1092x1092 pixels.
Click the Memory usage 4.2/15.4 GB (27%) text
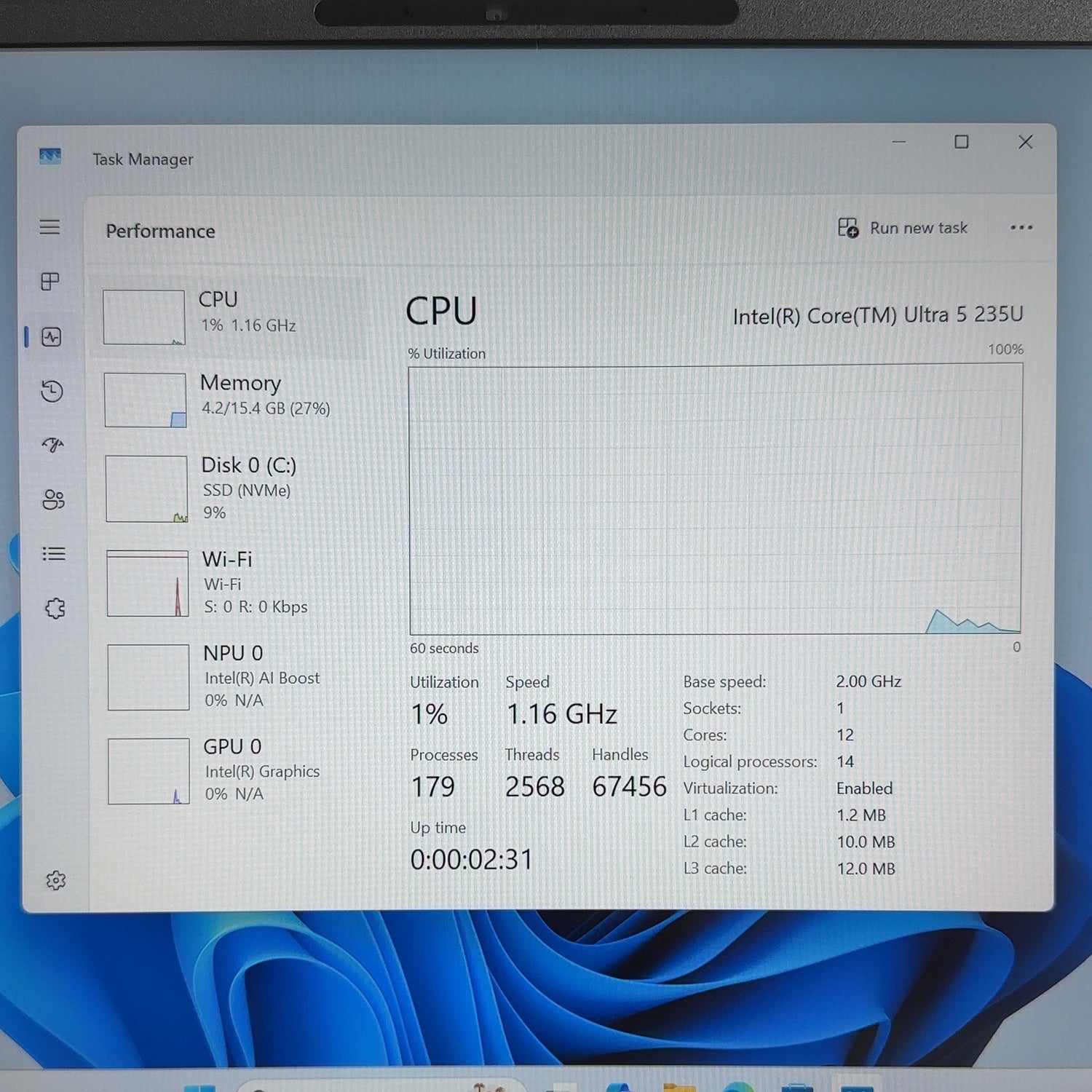[266, 408]
